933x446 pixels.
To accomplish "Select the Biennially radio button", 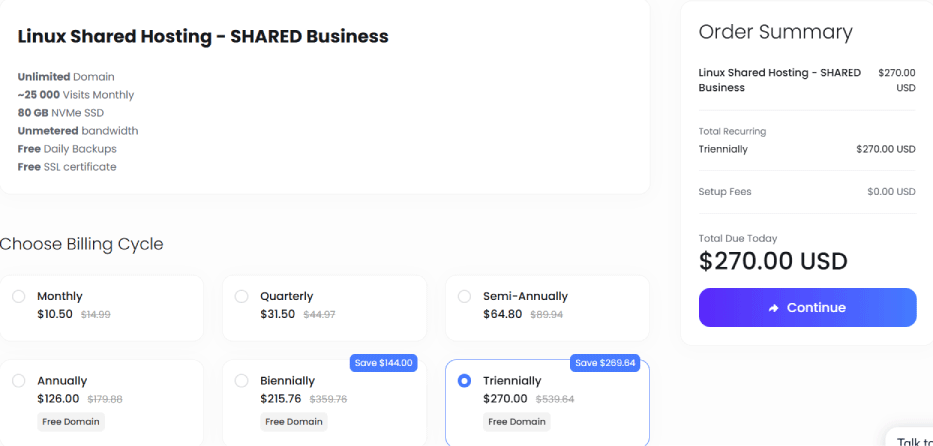I will coord(241,381).
